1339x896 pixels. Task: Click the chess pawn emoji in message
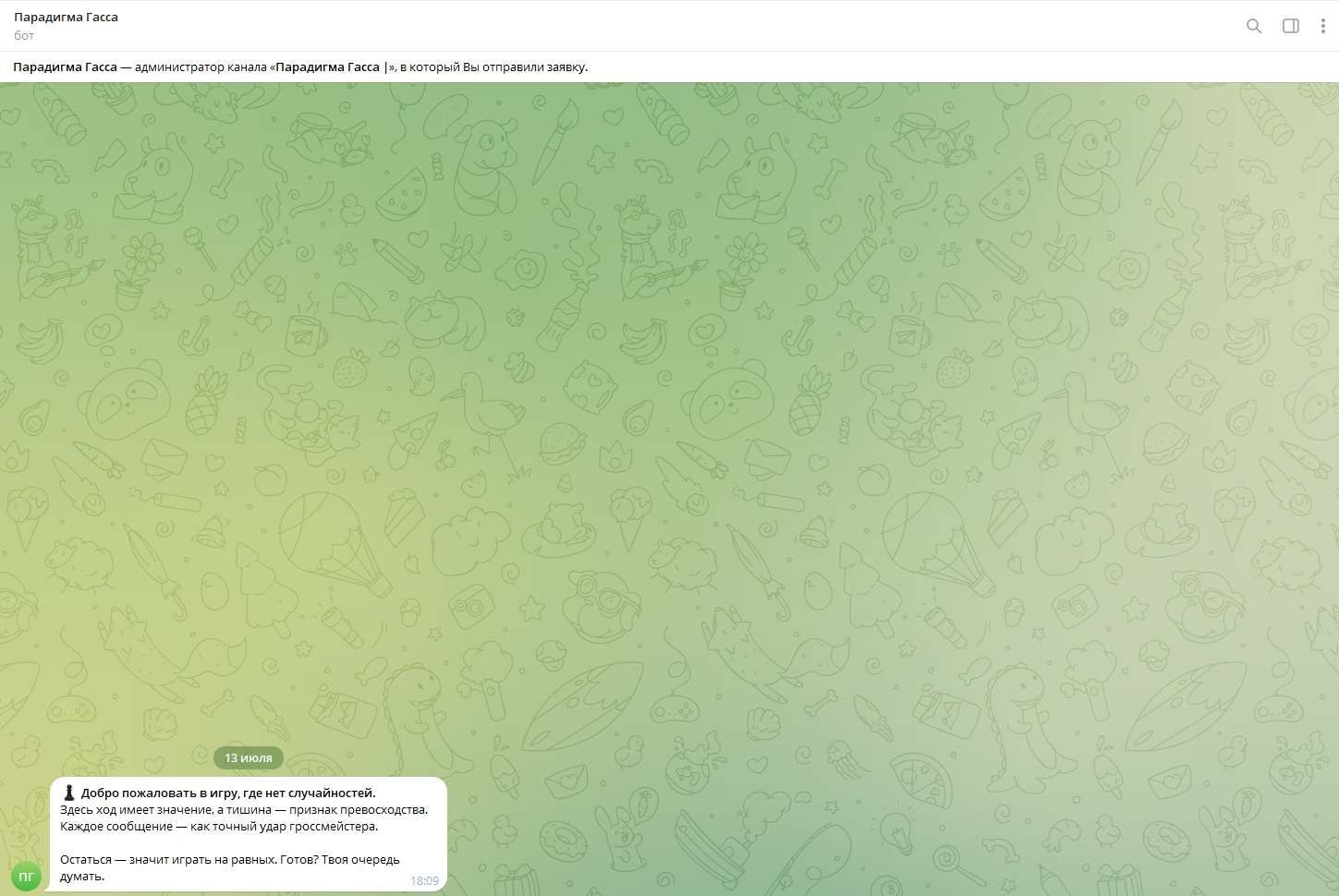[x=69, y=793]
